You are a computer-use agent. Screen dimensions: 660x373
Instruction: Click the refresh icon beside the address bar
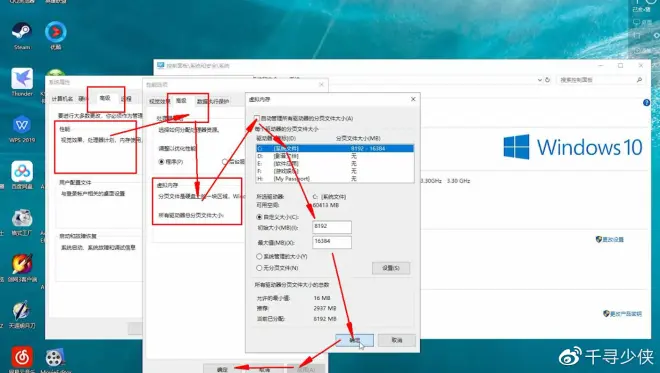click(x=547, y=80)
